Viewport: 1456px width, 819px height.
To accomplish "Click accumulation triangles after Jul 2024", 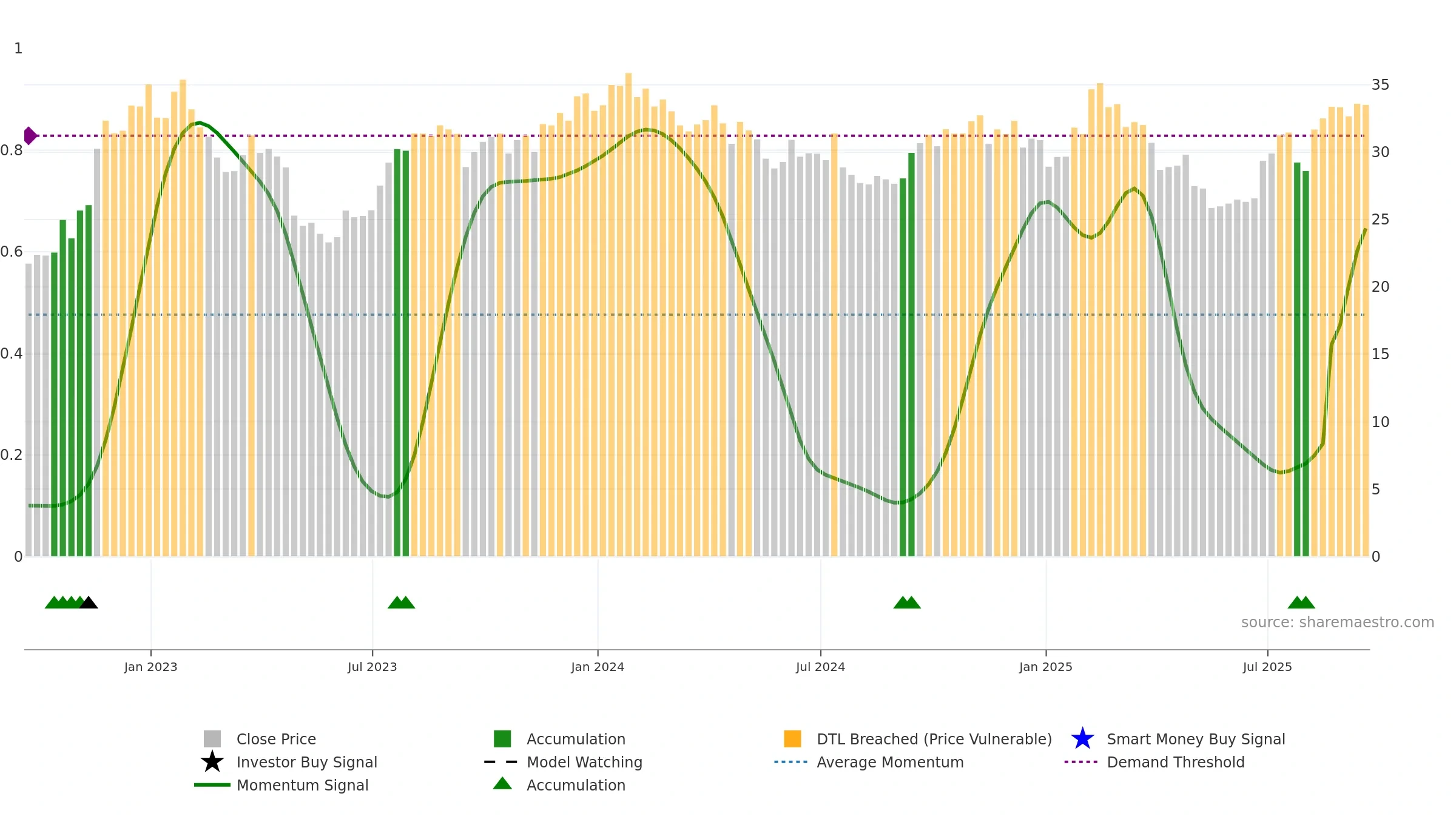I will pyautogui.click(x=907, y=602).
